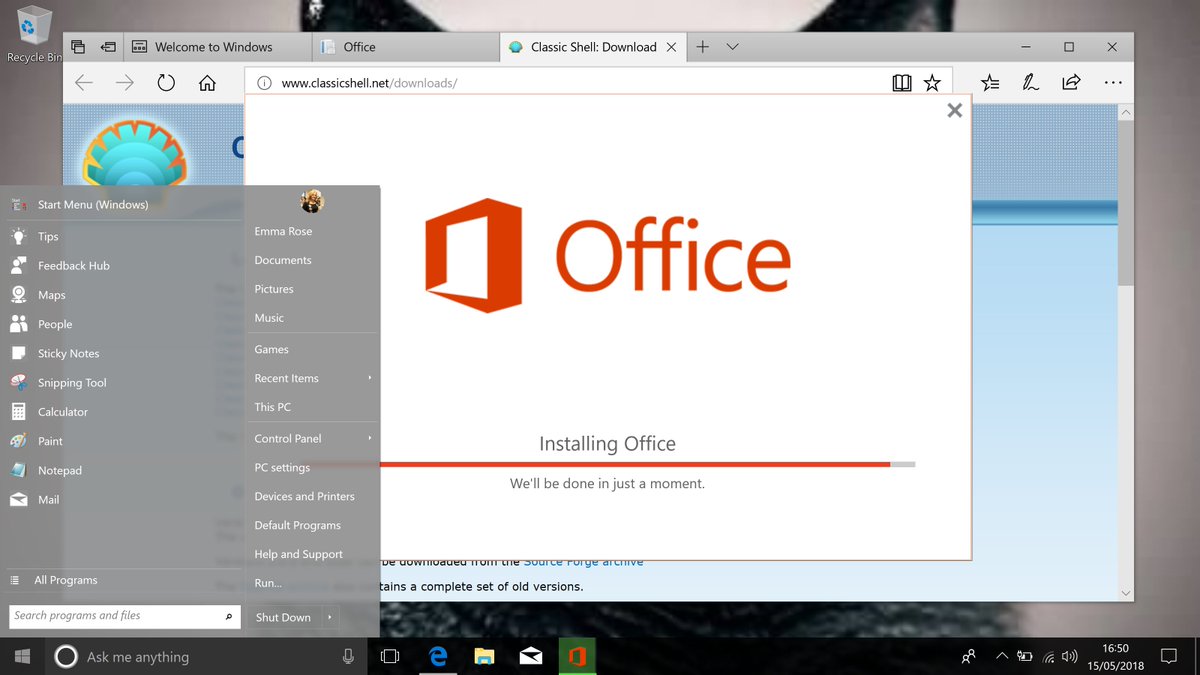Expand the Shut Down options arrow
This screenshot has width=1200, height=675.
(x=330, y=617)
